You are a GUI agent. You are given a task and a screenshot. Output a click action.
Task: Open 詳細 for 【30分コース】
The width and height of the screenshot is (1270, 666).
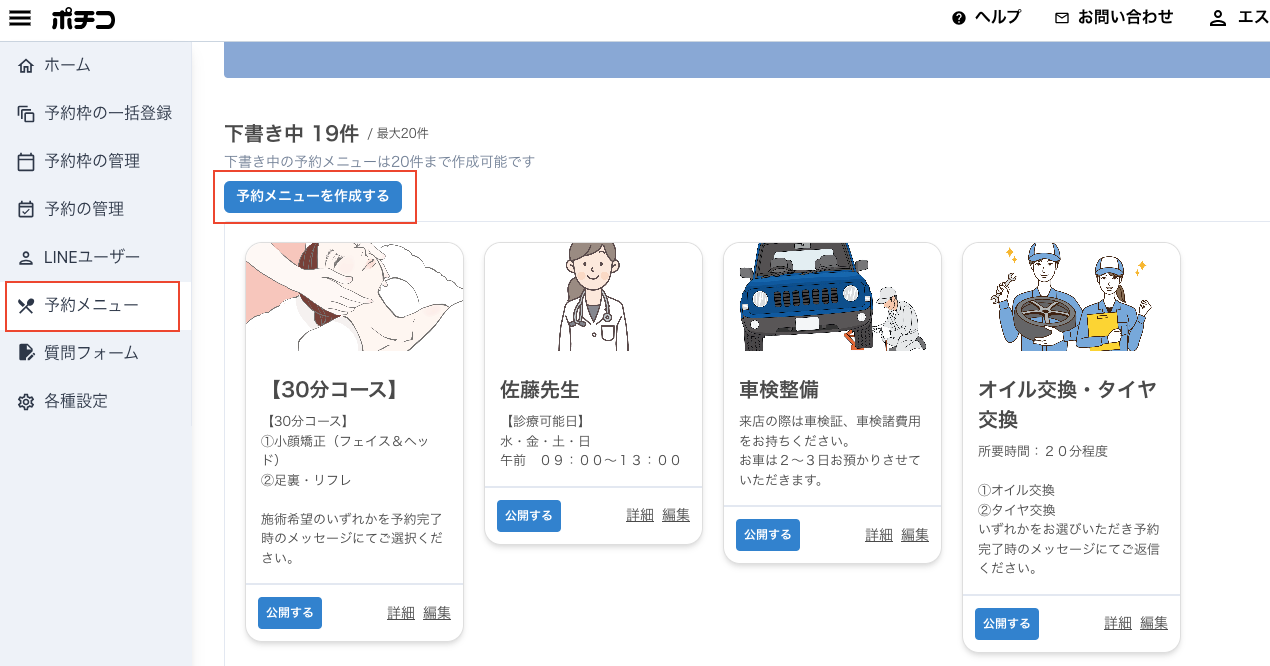point(401,613)
